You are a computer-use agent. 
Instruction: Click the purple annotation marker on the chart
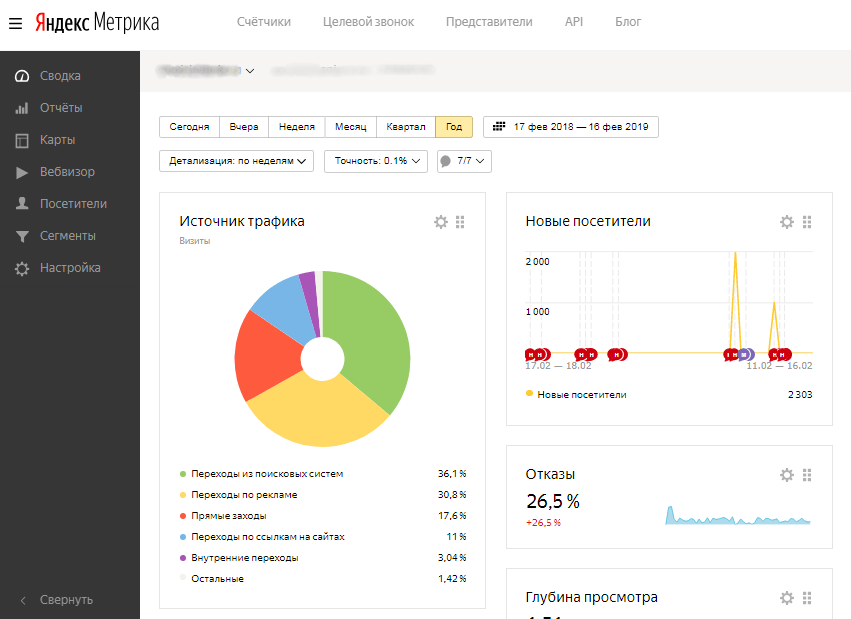(x=746, y=355)
